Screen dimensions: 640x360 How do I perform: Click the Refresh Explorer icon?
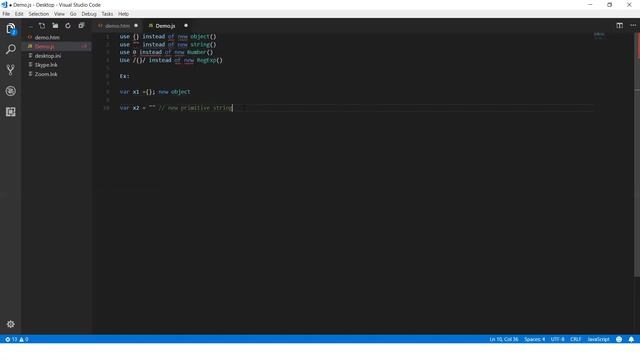click(x=68, y=26)
